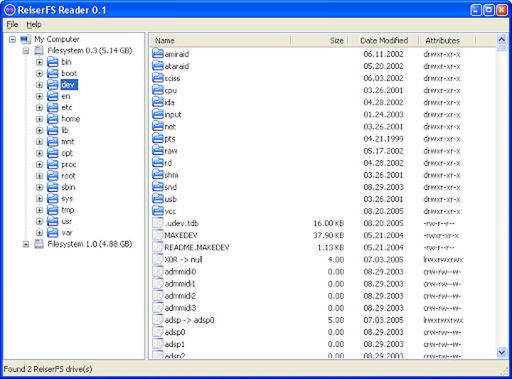
Task: Click the net folder icon
Action: coord(158,127)
